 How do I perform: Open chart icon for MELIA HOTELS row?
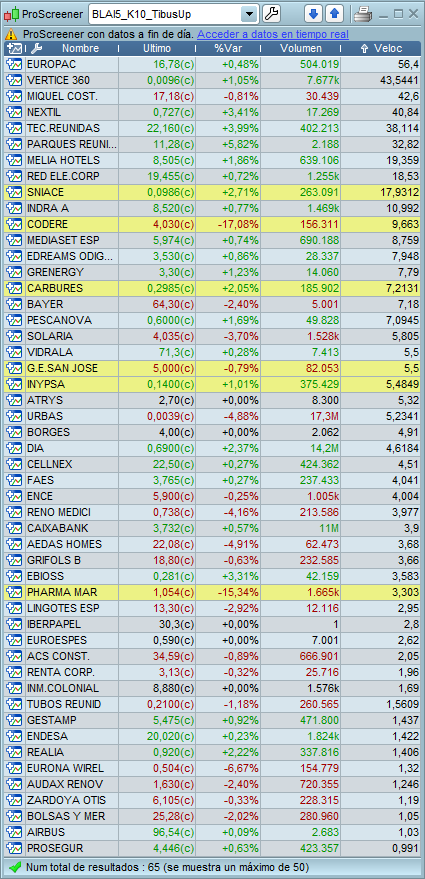click(x=13, y=160)
